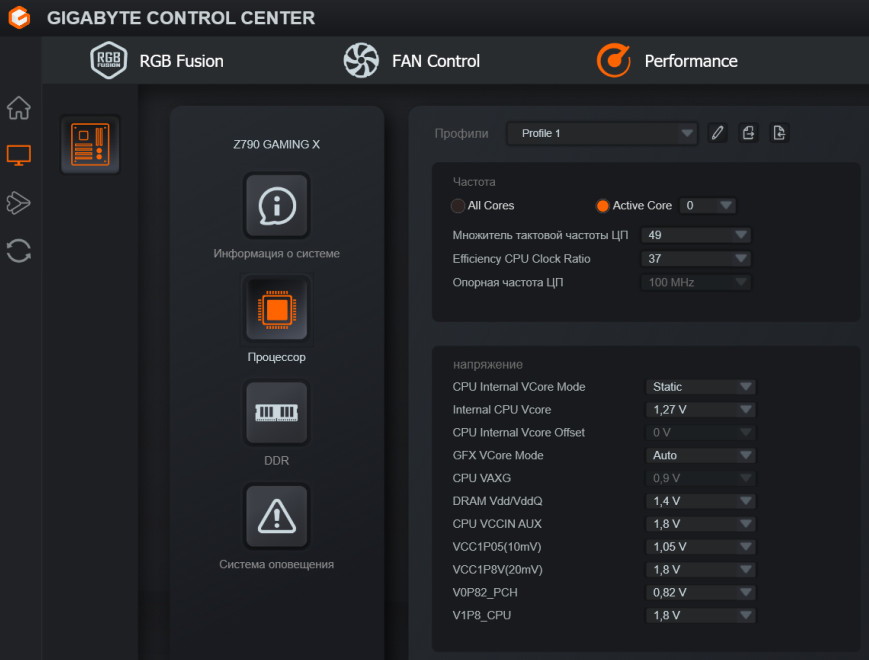Click the напряжение section heading
The height and width of the screenshot is (660, 869).
coord(488,364)
